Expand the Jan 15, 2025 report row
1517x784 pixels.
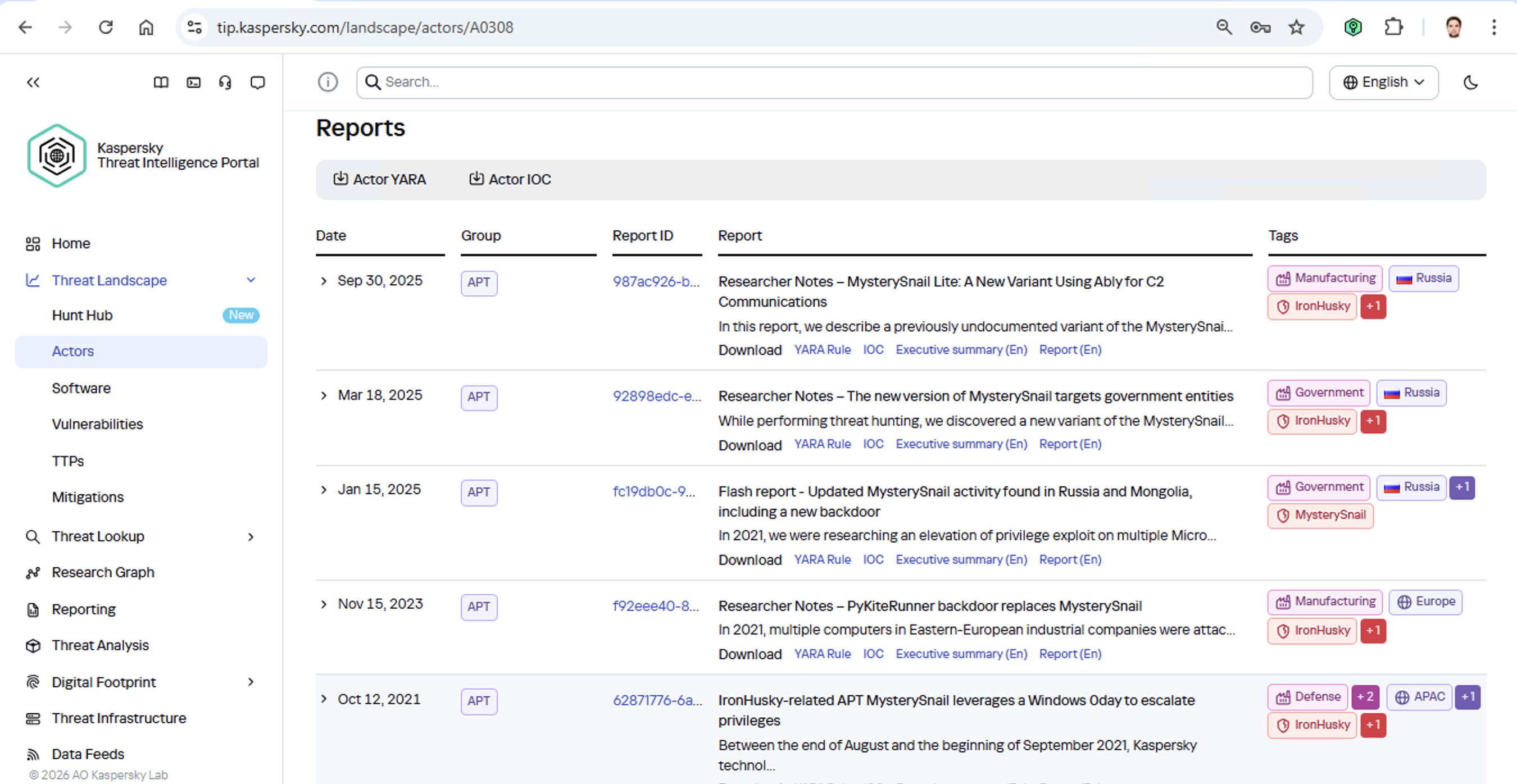(323, 490)
